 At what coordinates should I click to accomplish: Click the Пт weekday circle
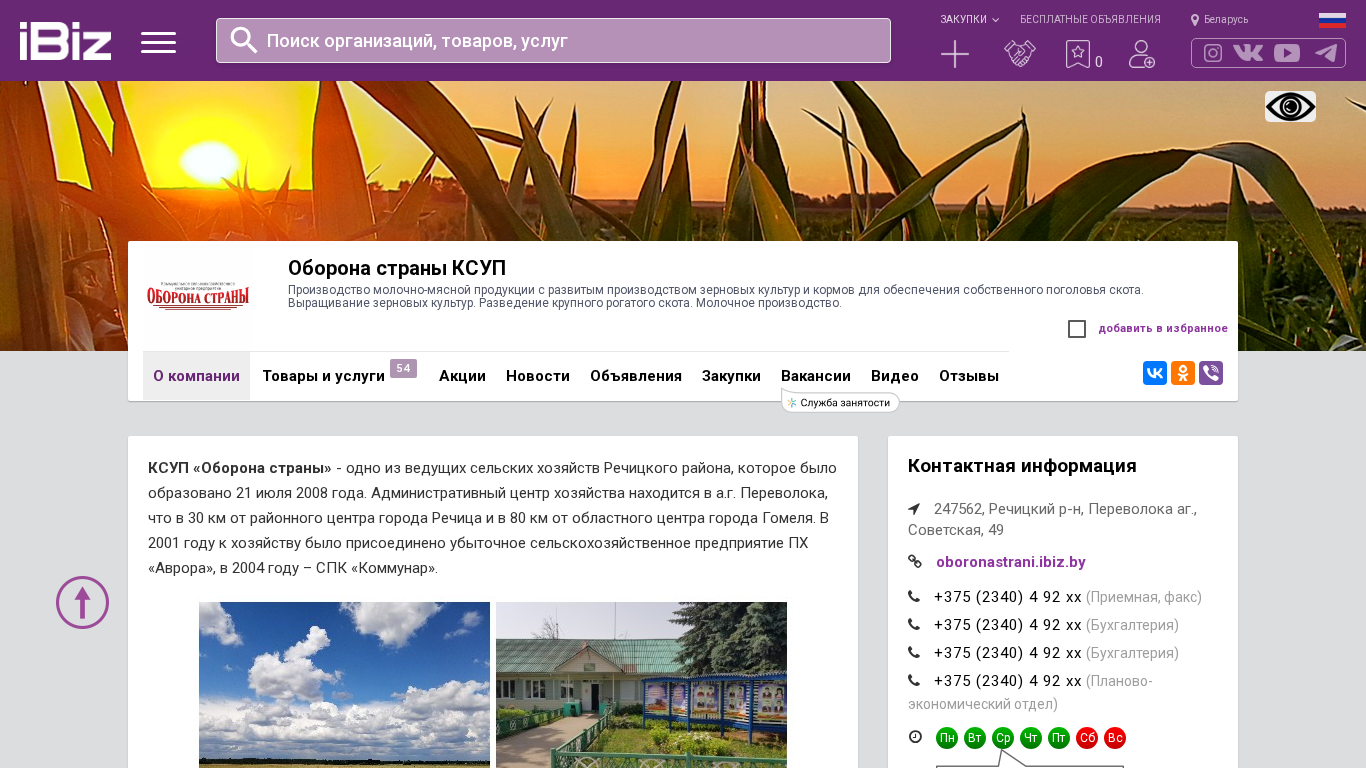pyautogui.click(x=1059, y=738)
